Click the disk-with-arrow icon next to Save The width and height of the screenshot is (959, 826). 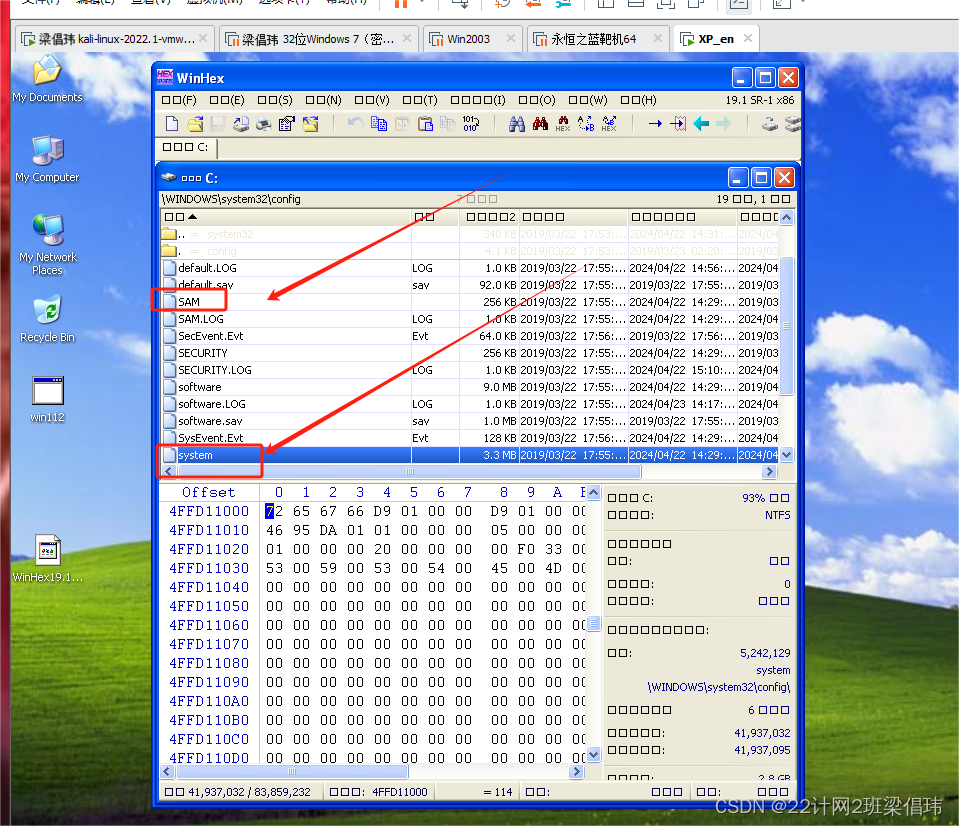tap(241, 124)
